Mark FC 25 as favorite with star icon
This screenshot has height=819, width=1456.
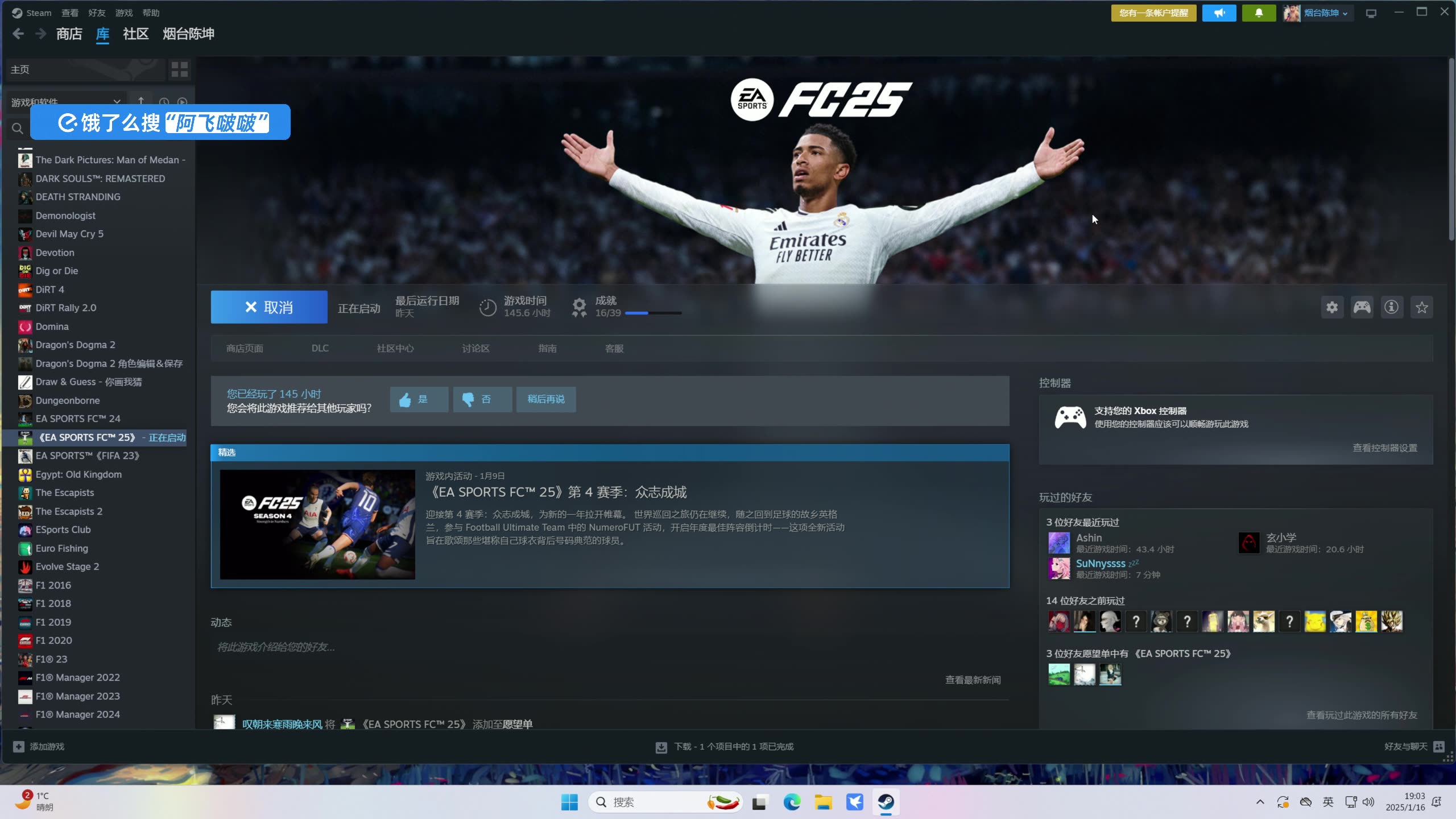(1421, 307)
